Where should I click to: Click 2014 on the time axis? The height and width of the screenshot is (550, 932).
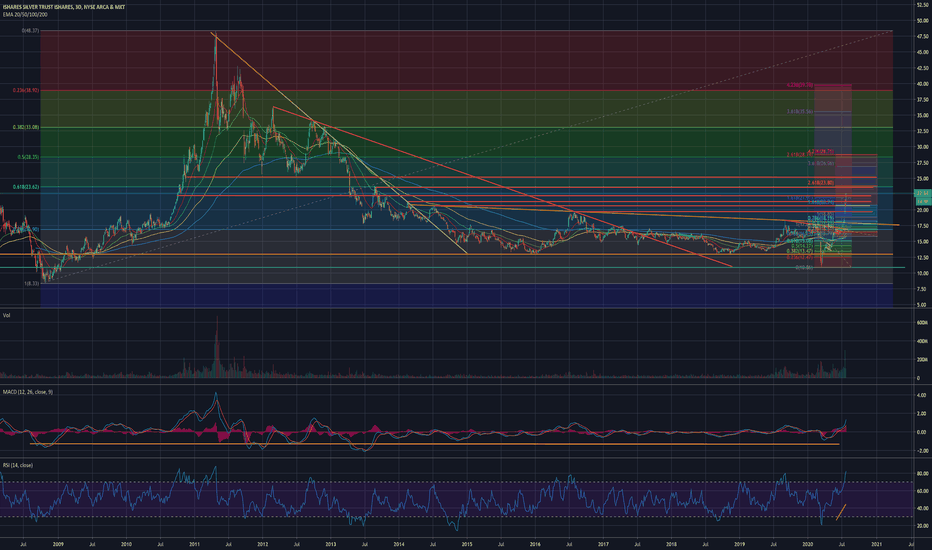click(399, 543)
